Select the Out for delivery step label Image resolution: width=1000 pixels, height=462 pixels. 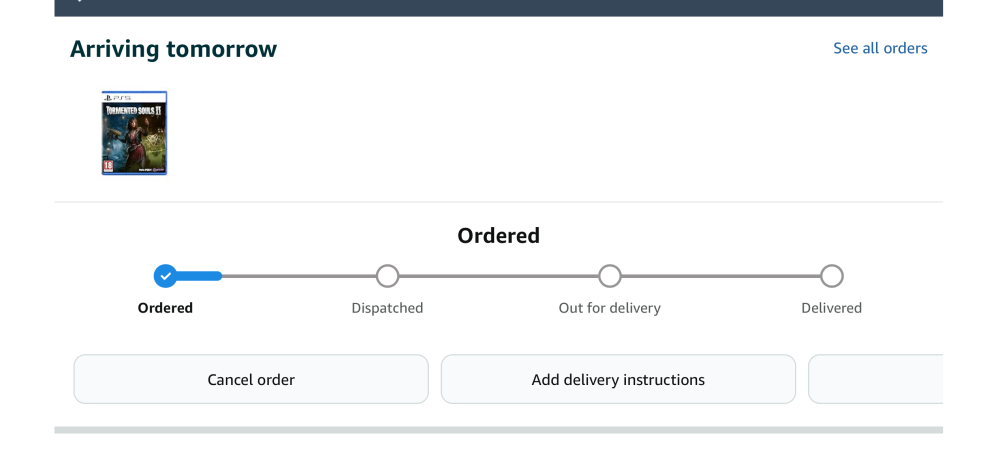(x=609, y=308)
